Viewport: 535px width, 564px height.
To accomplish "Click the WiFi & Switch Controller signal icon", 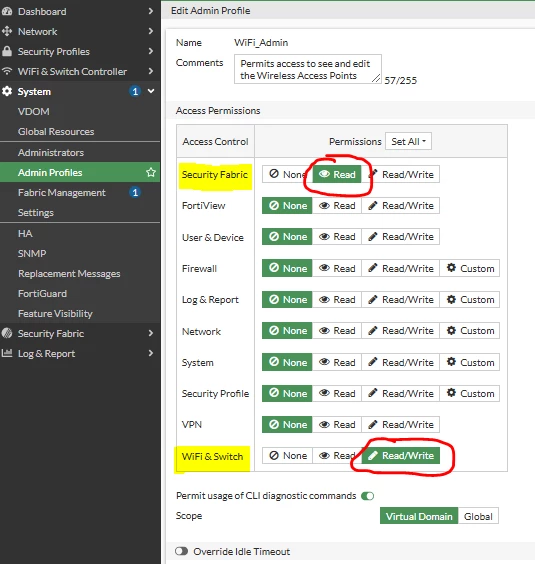I will (7, 71).
